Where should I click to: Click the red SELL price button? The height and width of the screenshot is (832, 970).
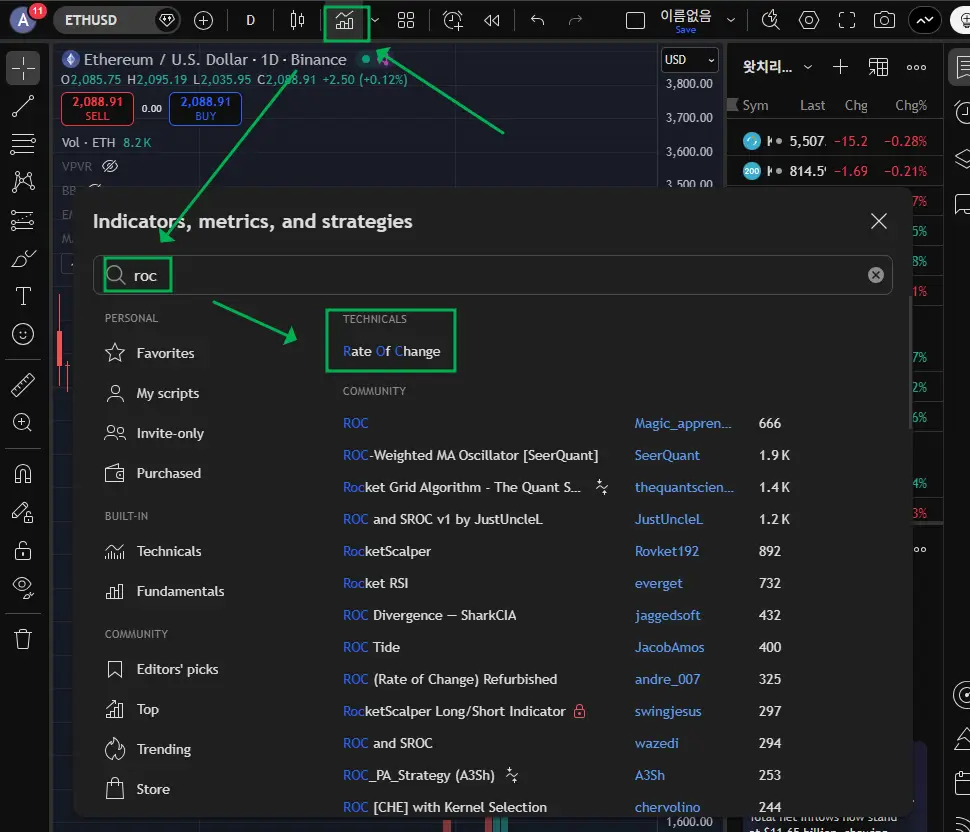pos(97,108)
